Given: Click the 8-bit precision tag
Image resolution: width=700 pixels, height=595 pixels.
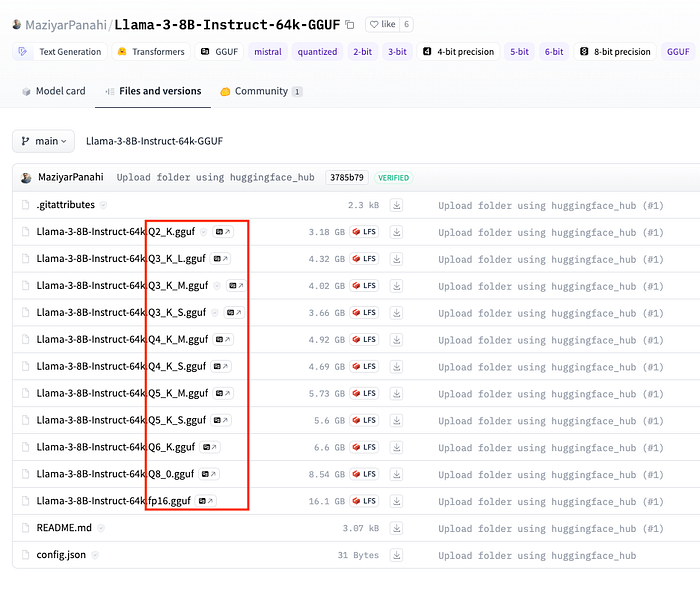Looking at the screenshot, I should [615, 52].
